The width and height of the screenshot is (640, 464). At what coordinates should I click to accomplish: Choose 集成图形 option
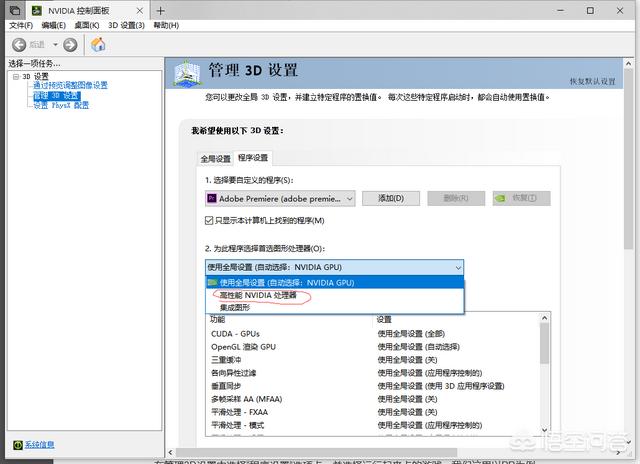(x=334, y=307)
